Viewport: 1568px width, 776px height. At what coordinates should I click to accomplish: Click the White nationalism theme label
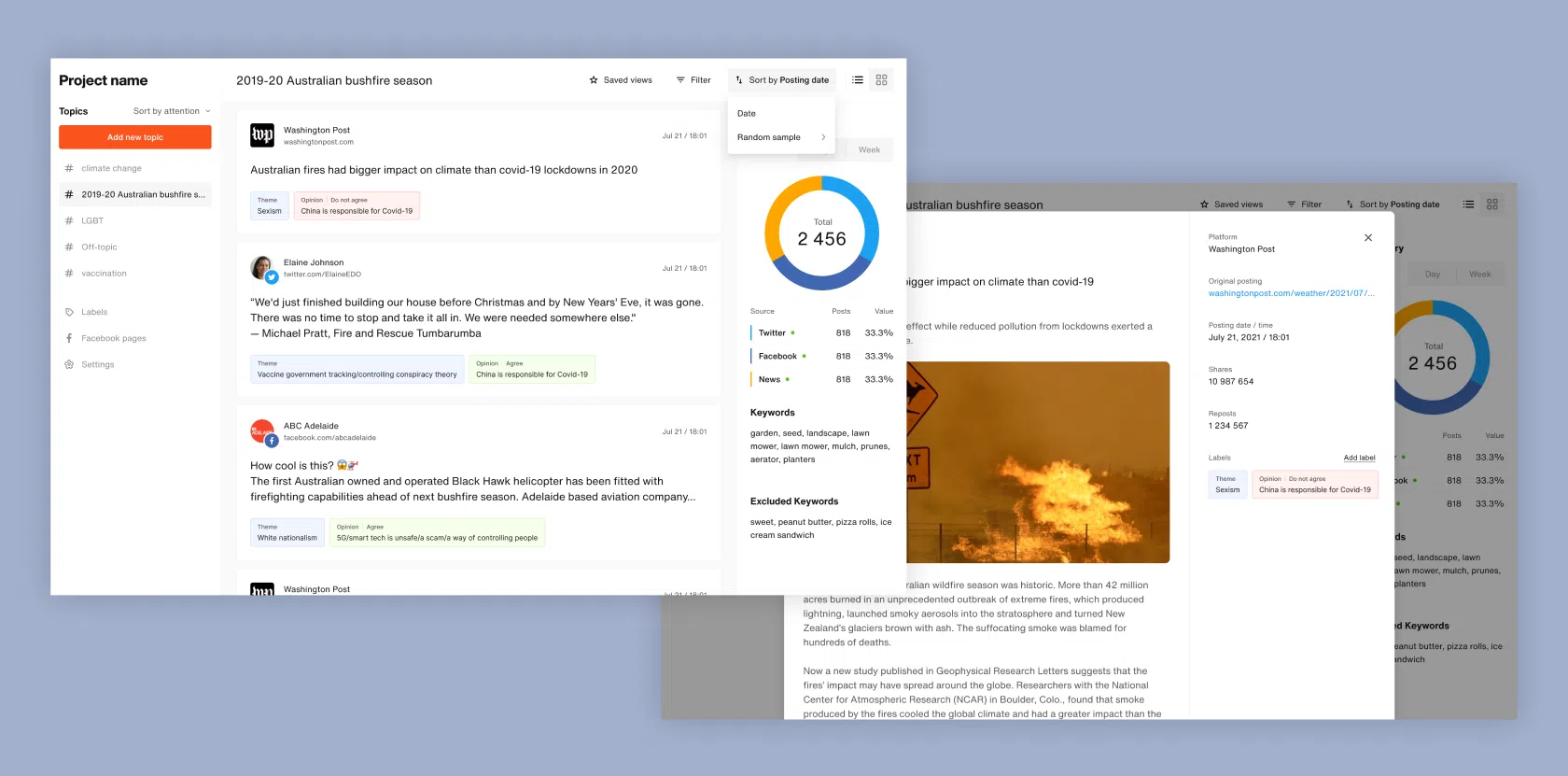tap(287, 532)
